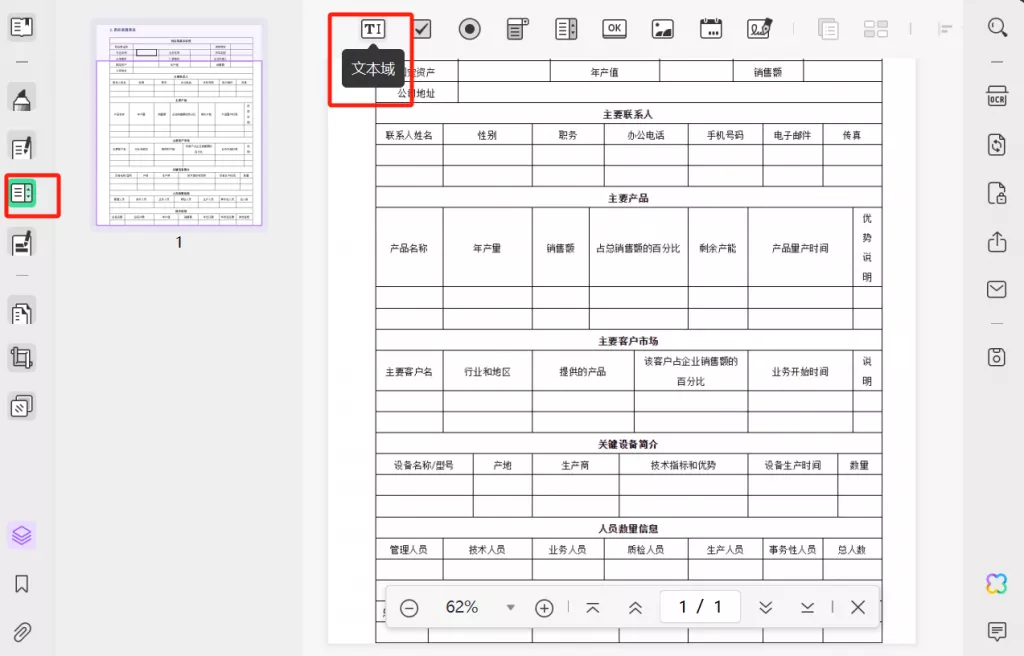The width and height of the screenshot is (1024, 656).
Task: Select the Radio Button form tool
Action: [470, 29]
